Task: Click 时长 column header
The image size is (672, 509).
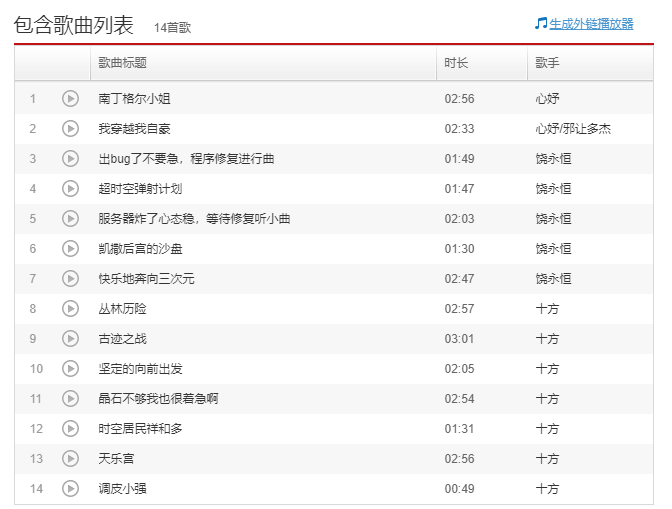Action: pos(456,63)
